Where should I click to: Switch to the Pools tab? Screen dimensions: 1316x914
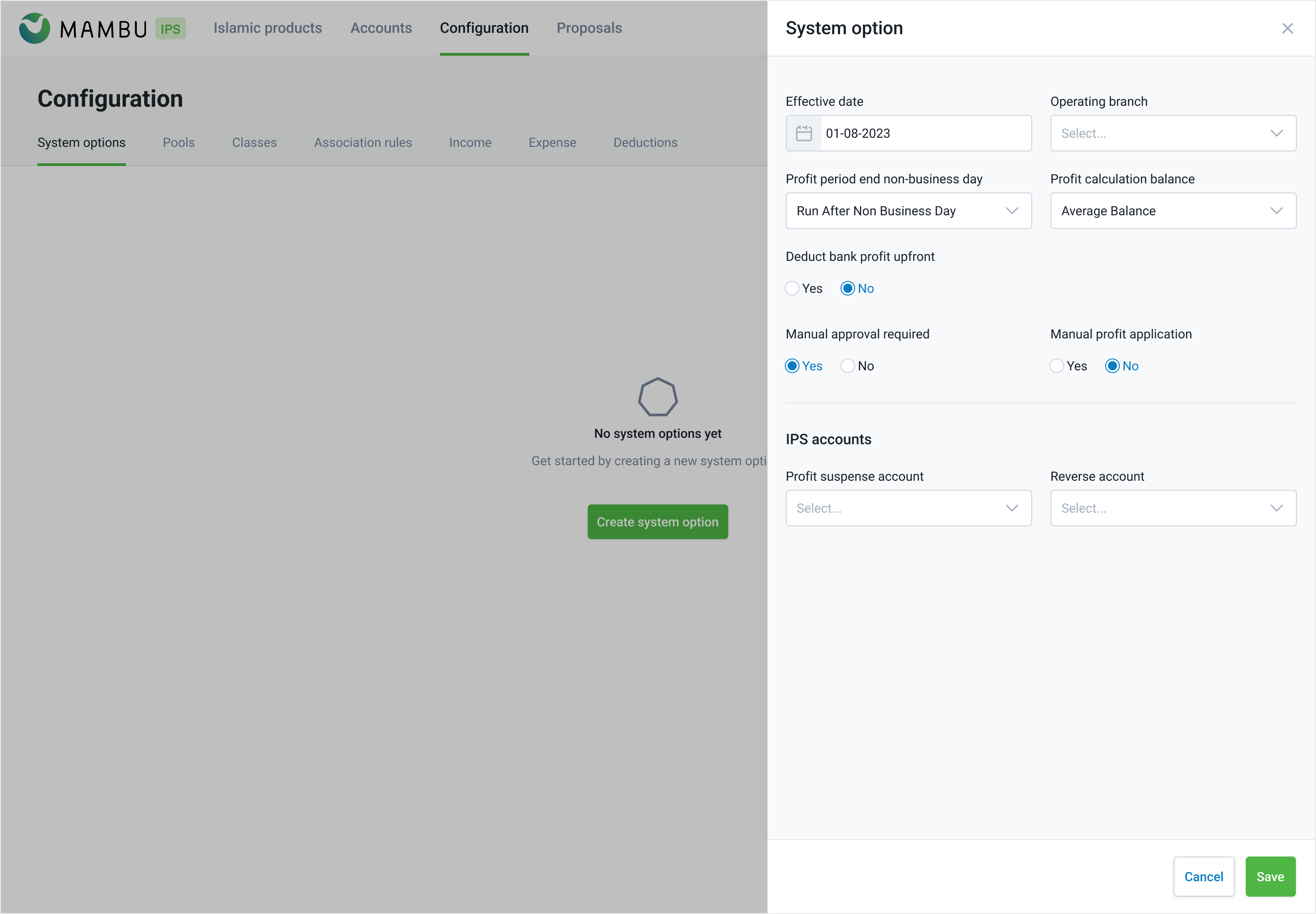coord(178,143)
